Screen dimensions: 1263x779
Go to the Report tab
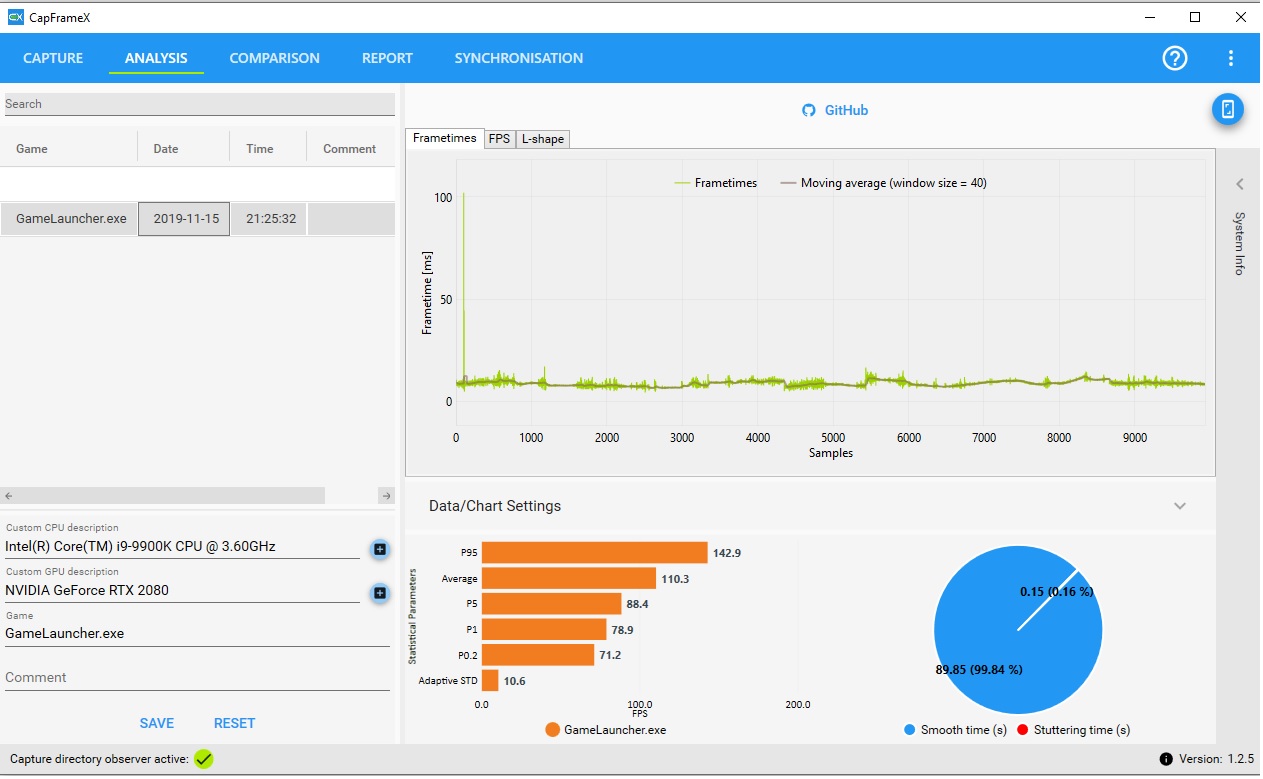click(x=387, y=58)
